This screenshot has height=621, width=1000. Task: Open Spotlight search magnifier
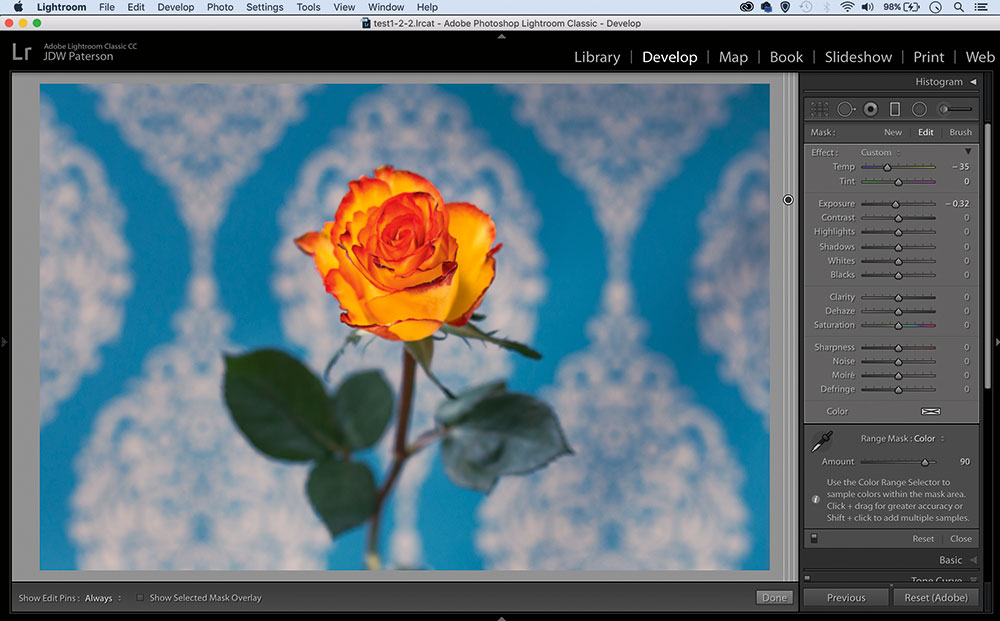pos(959,7)
